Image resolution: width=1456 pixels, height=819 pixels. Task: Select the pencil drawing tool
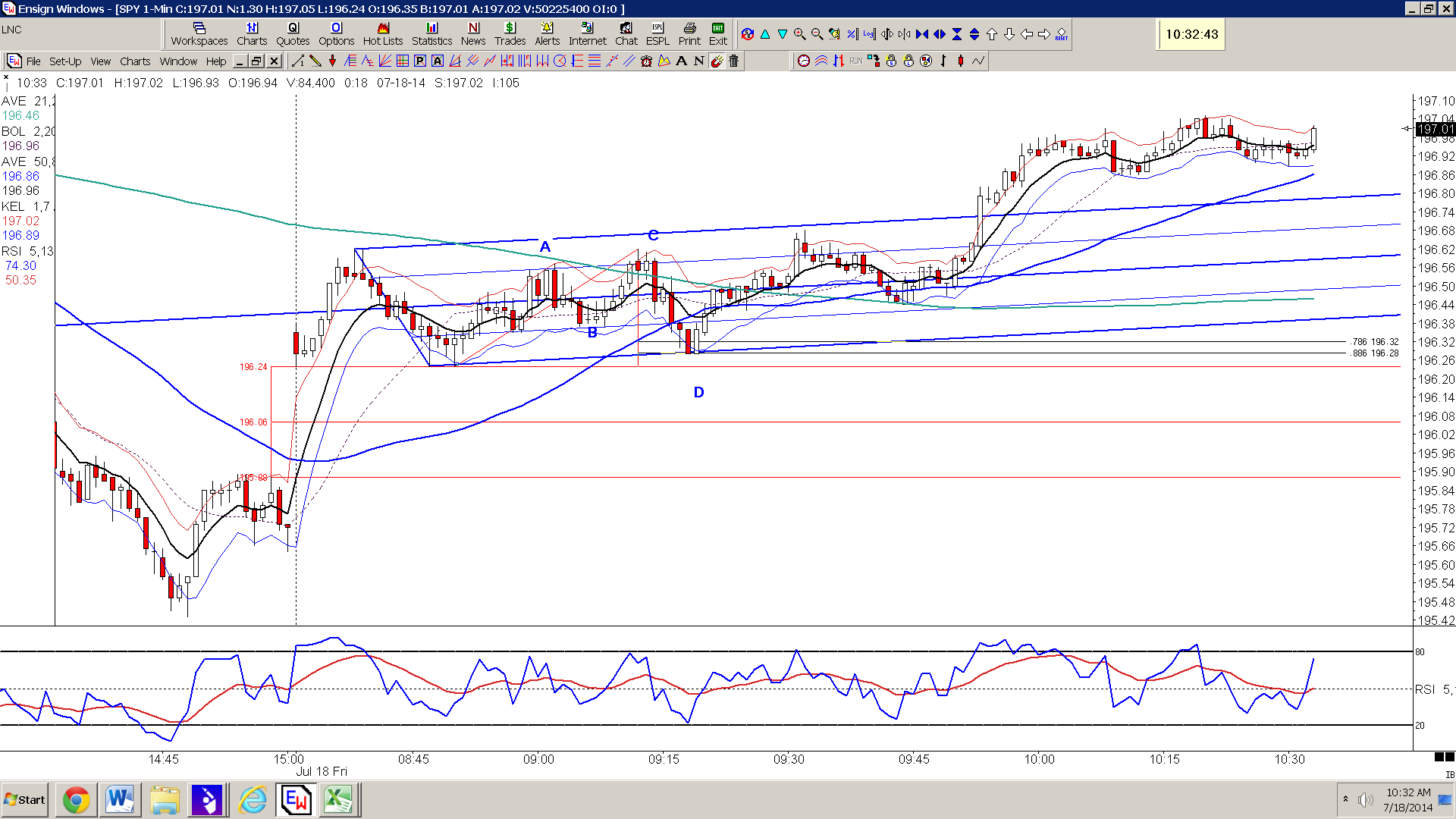[x=315, y=61]
